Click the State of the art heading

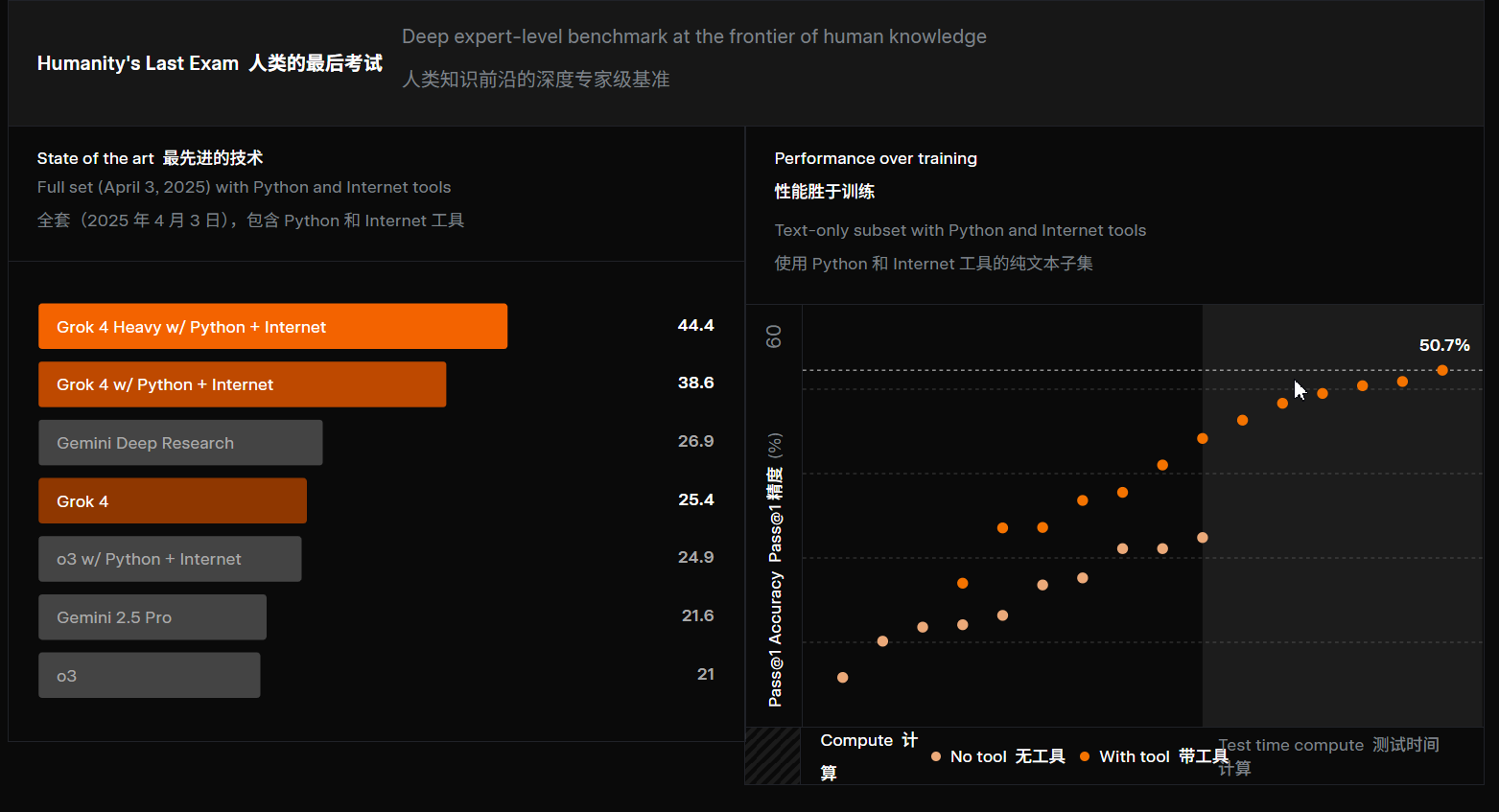(x=150, y=158)
